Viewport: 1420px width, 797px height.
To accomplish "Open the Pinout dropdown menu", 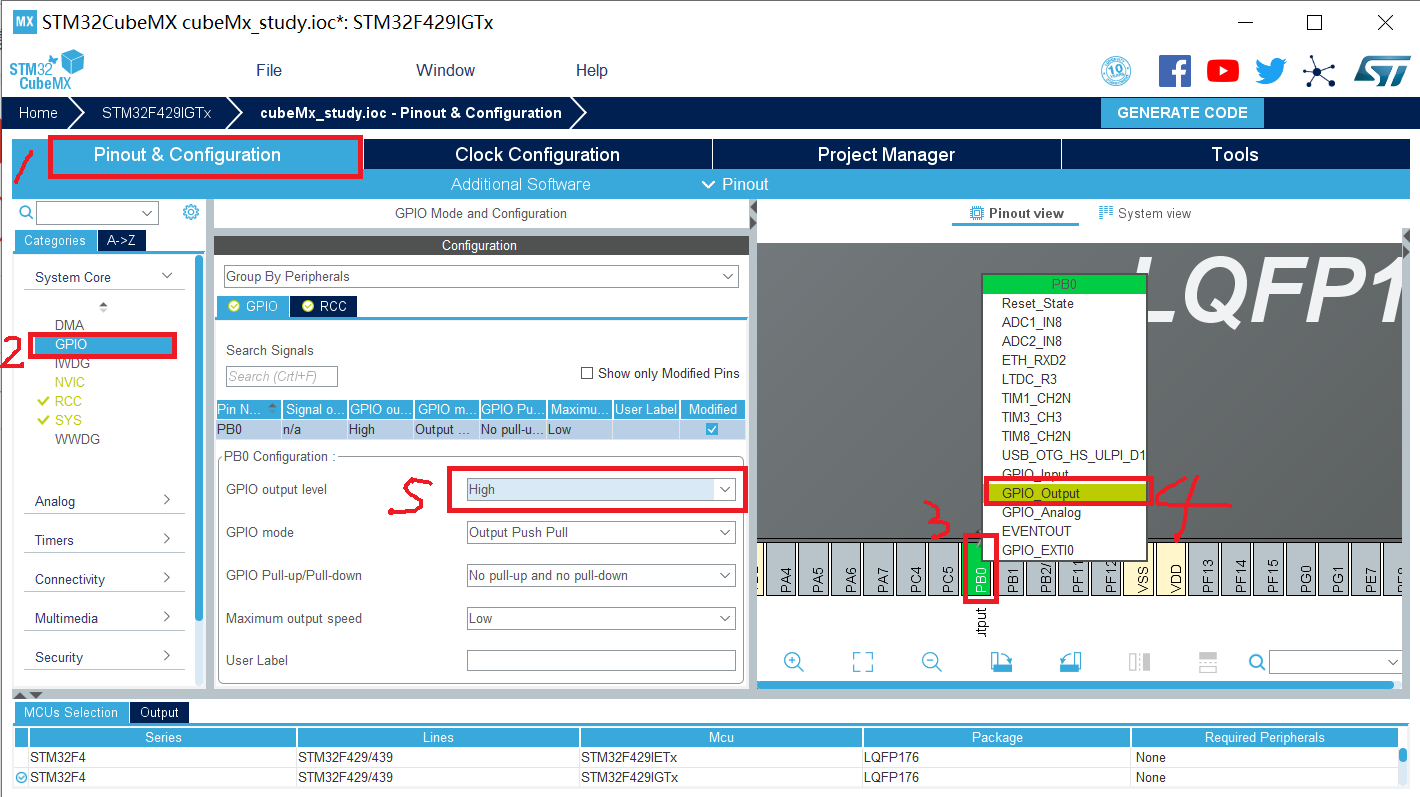I will 736,184.
